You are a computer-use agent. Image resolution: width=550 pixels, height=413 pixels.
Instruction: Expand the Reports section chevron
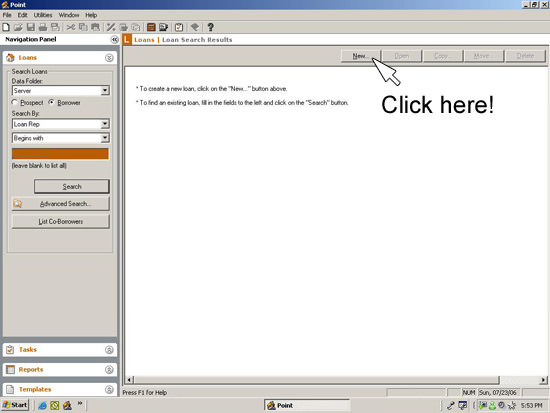tap(109, 369)
